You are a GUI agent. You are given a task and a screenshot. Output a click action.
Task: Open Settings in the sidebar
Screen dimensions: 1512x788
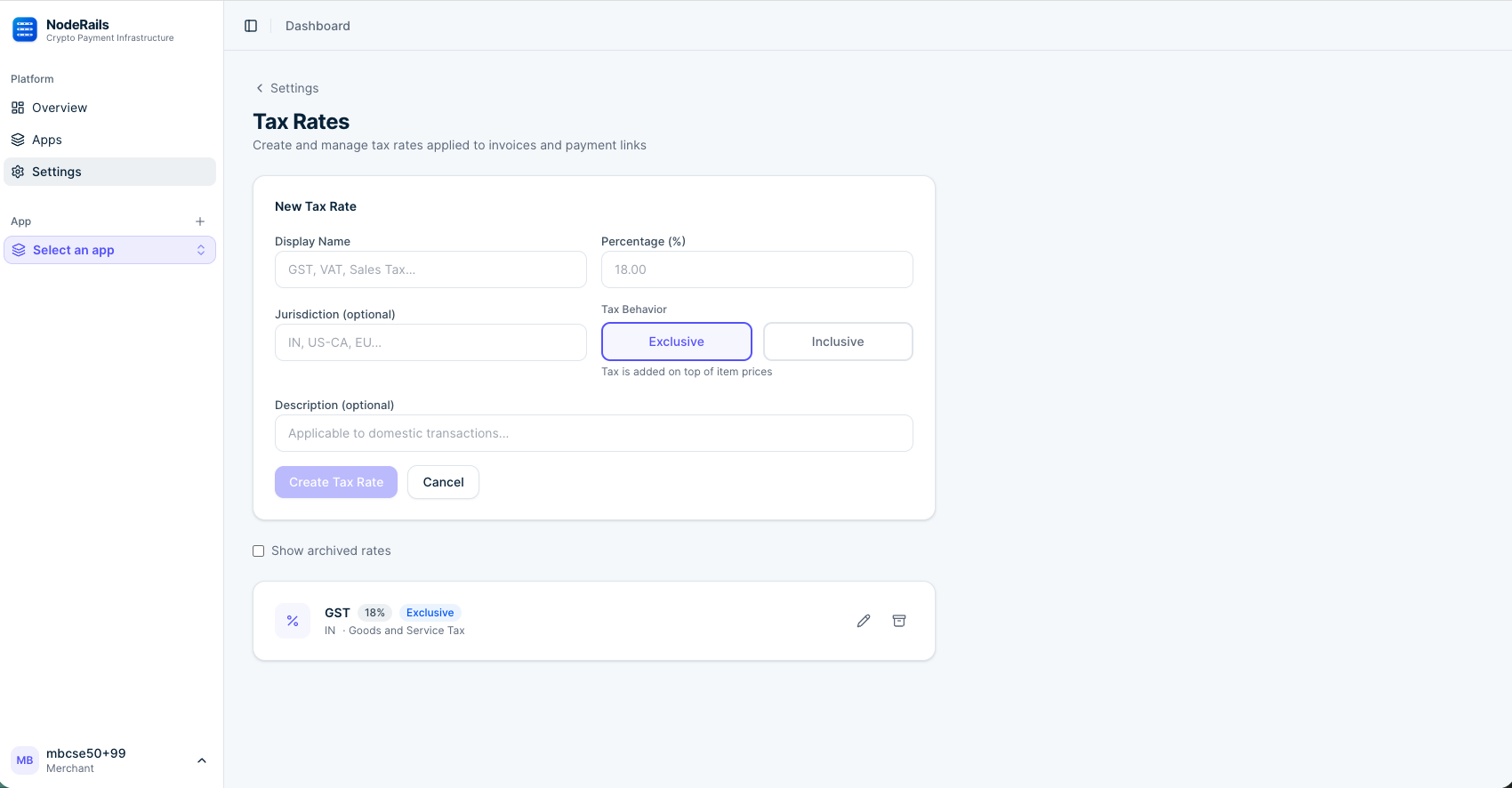click(57, 172)
